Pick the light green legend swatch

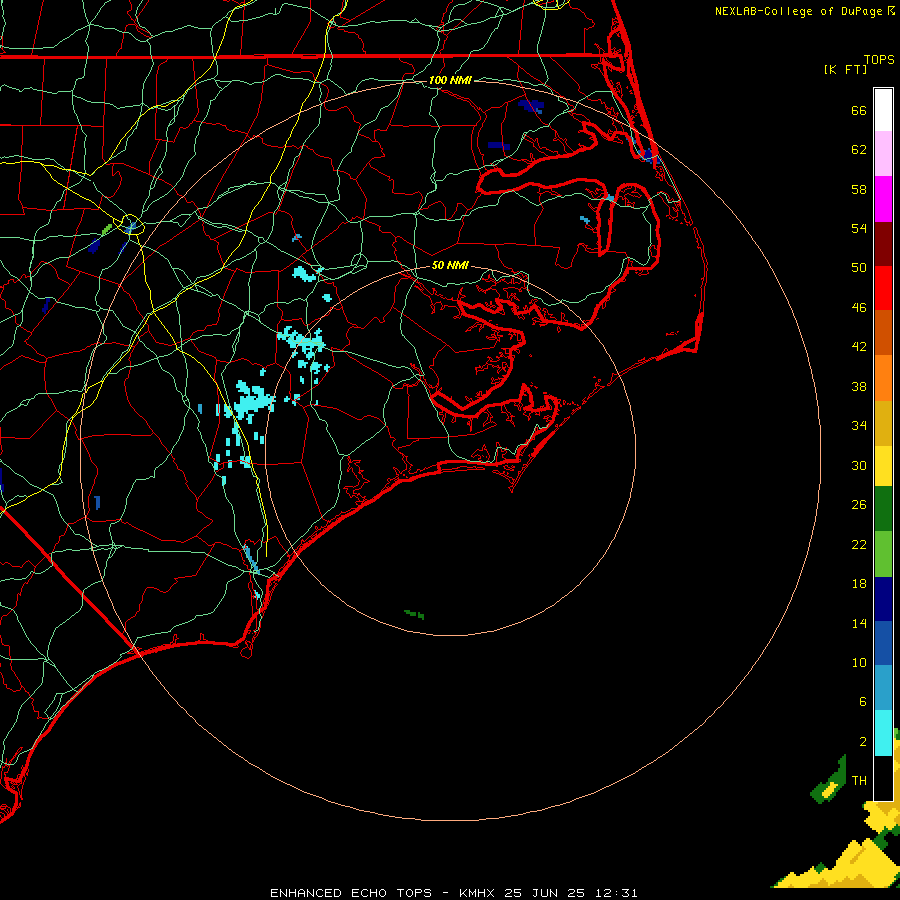[883, 554]
